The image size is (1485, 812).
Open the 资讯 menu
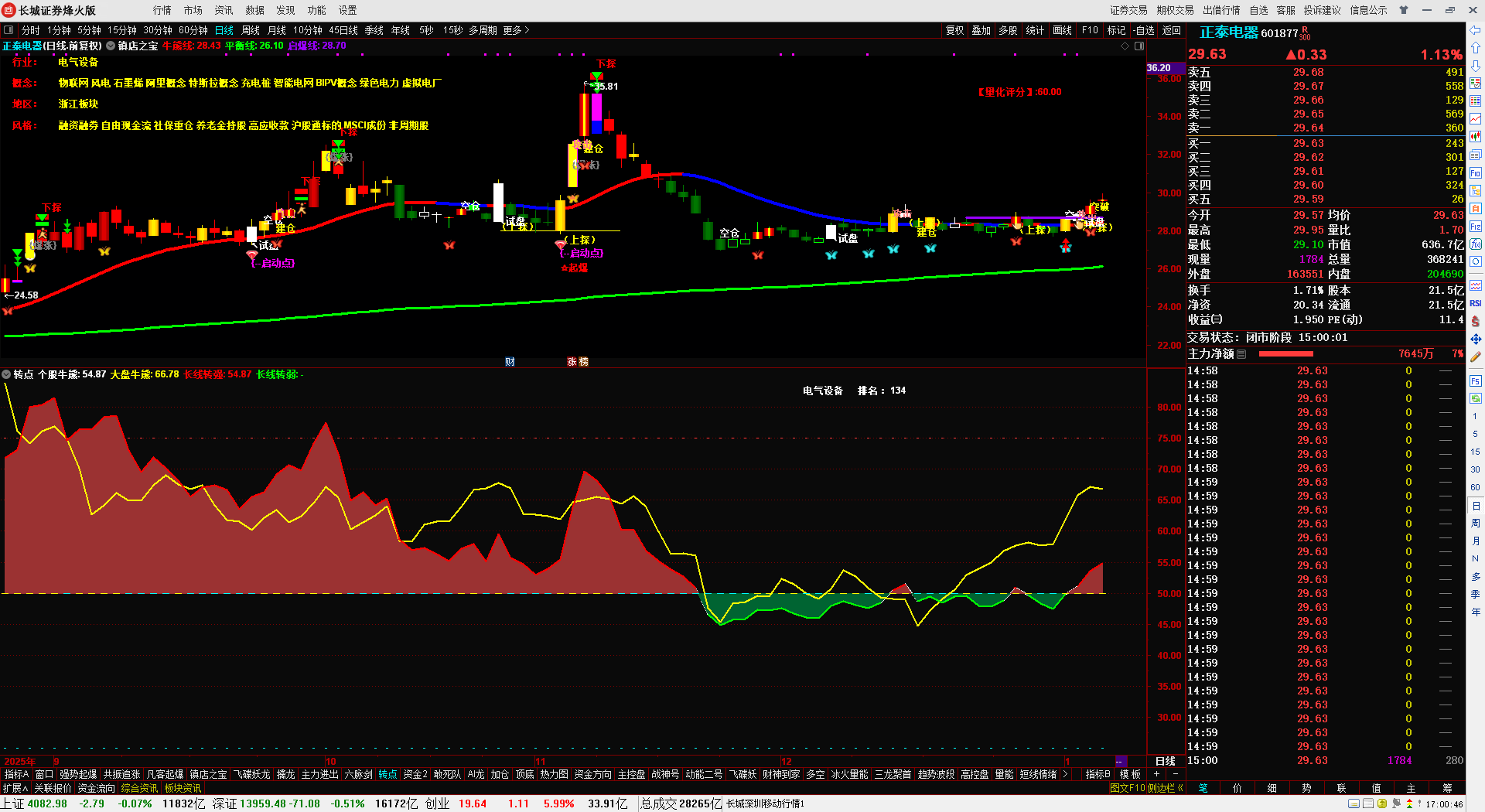click(x=224, y=10)
